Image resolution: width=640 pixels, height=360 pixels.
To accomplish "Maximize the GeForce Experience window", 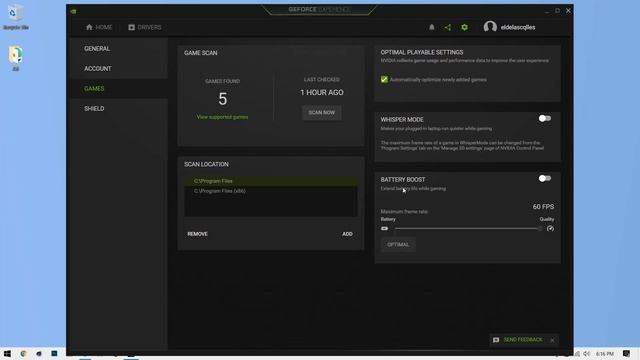I will 557,11.
